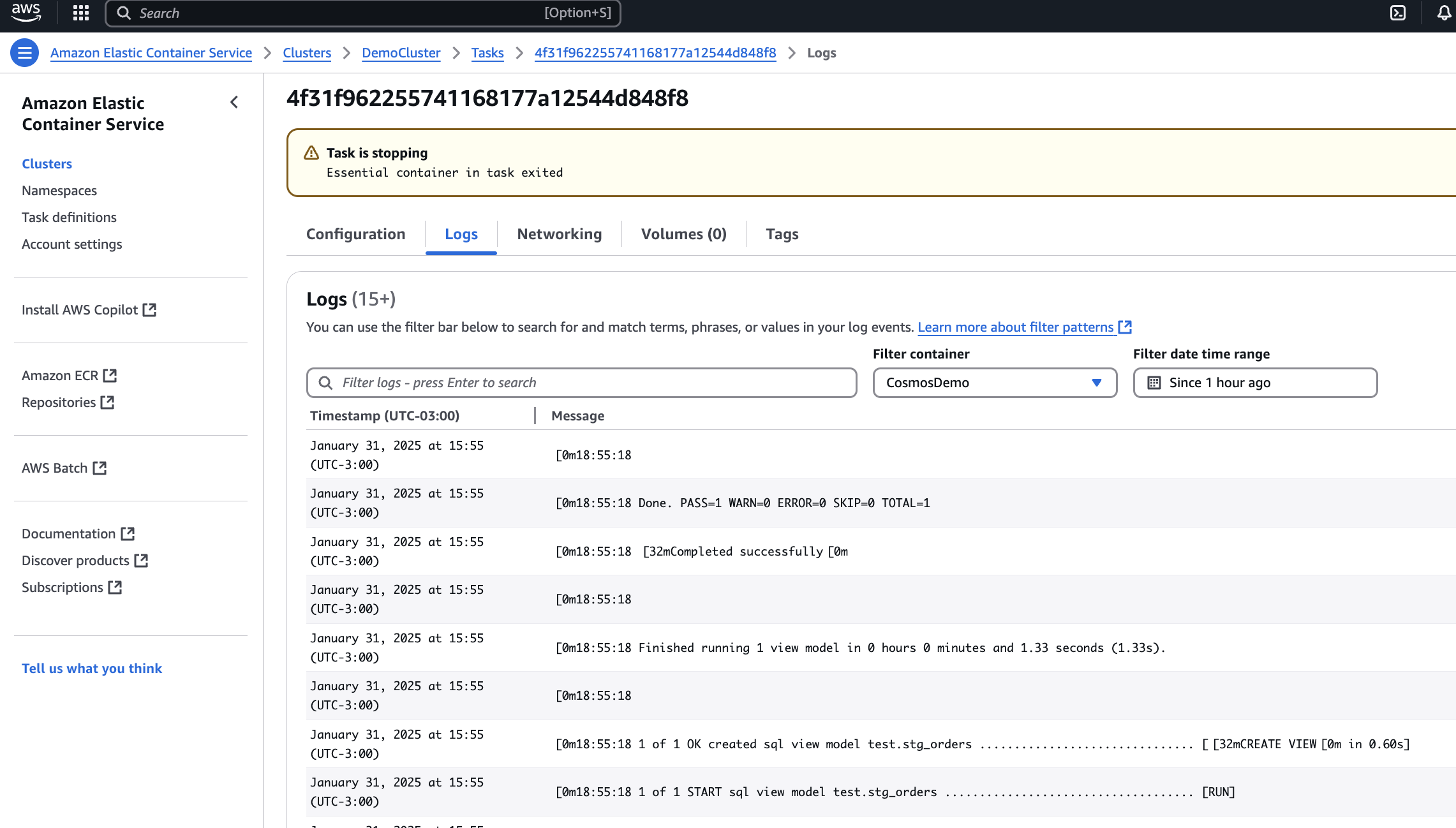Screen dimensions: 1456x828
Task: Select the Finished running 1 view model log
Action: pyautogui.click(x=861, y=648)
